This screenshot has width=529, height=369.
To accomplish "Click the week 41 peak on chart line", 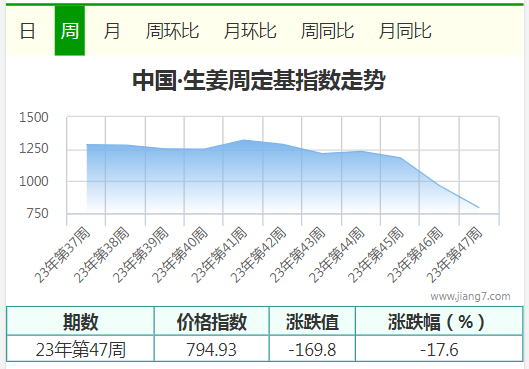I will pyautogui.click(x=244, y=140).
